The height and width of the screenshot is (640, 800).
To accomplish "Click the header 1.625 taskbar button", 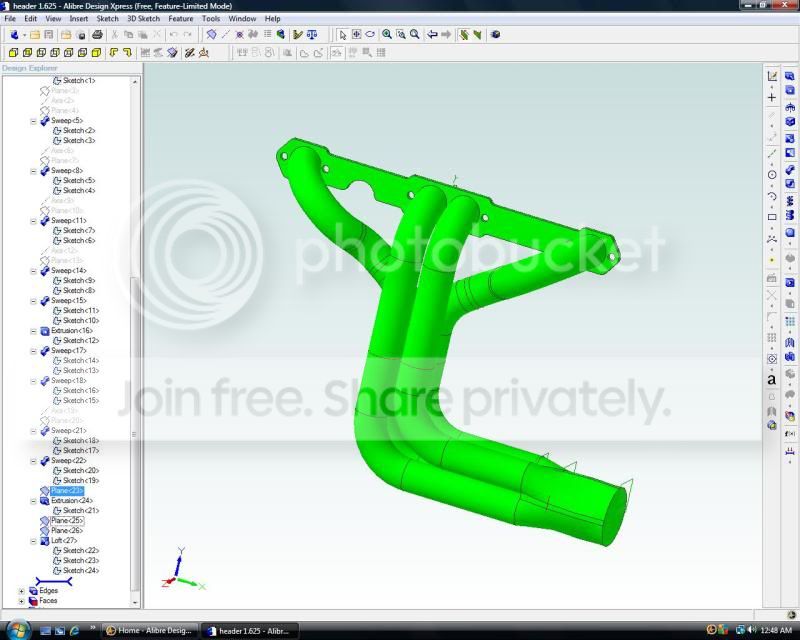I will (249, 631).
